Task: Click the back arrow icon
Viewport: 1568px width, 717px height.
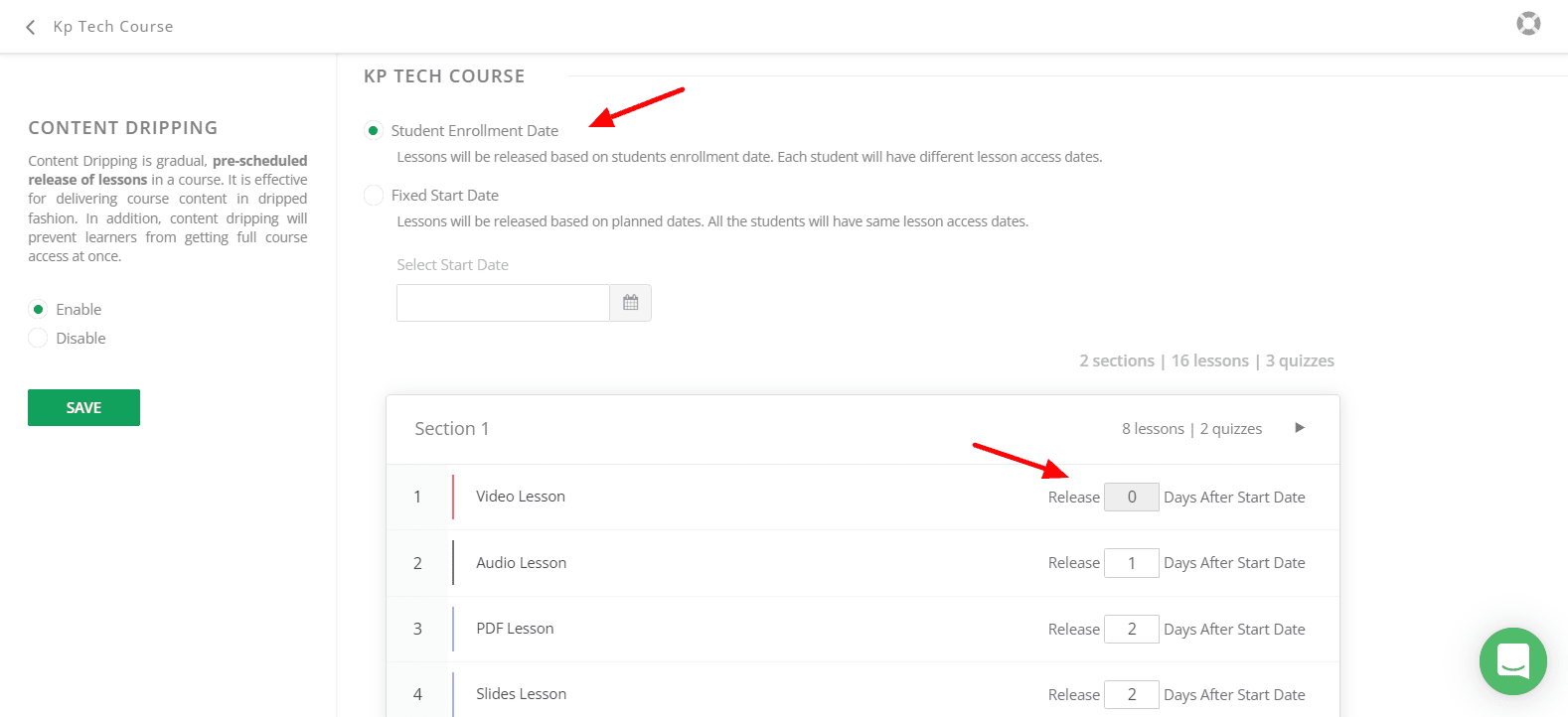Action: tap(31, 27)
